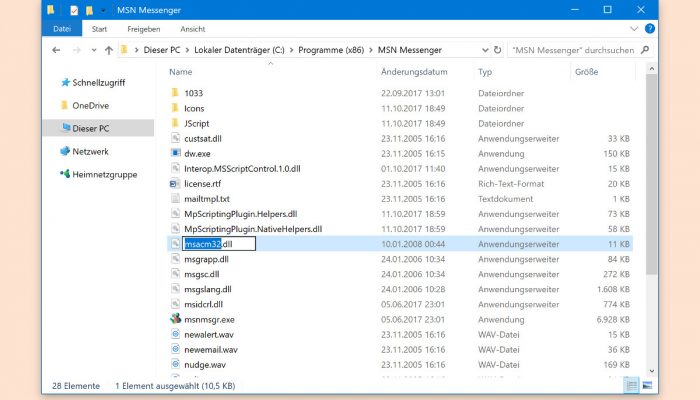
Task: Sort by the Änderungsdatum column header
Action: pos(414,72)
